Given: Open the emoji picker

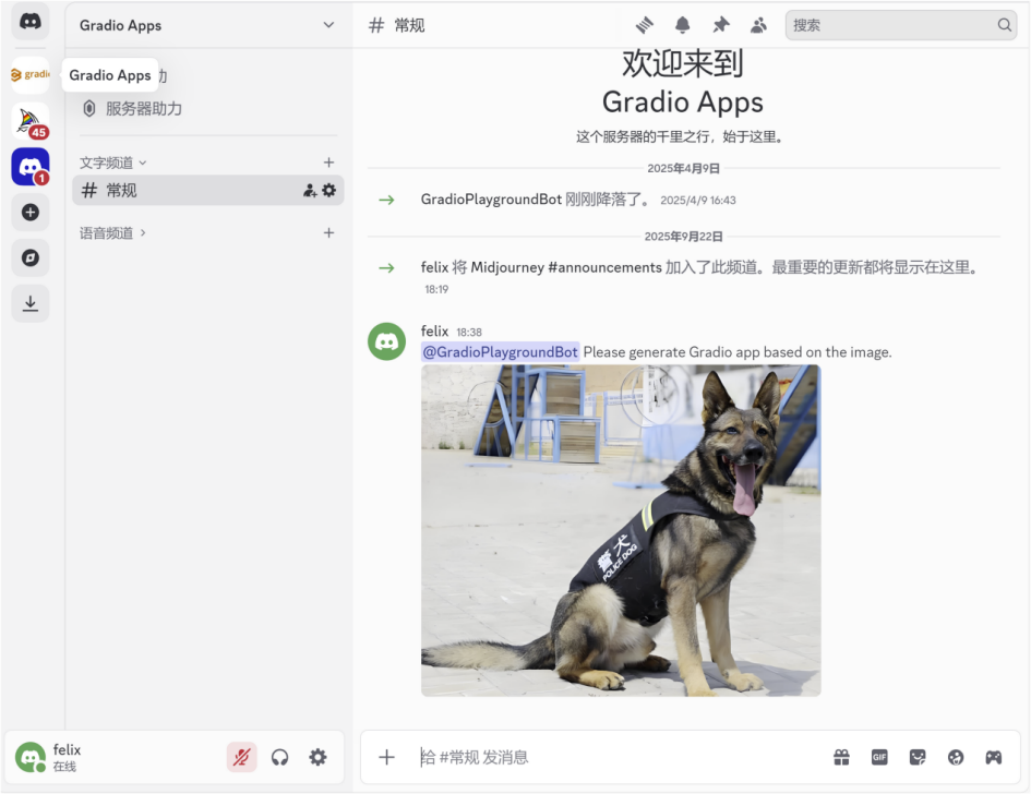Looking at the screenshot, I should tap(956, 757).
